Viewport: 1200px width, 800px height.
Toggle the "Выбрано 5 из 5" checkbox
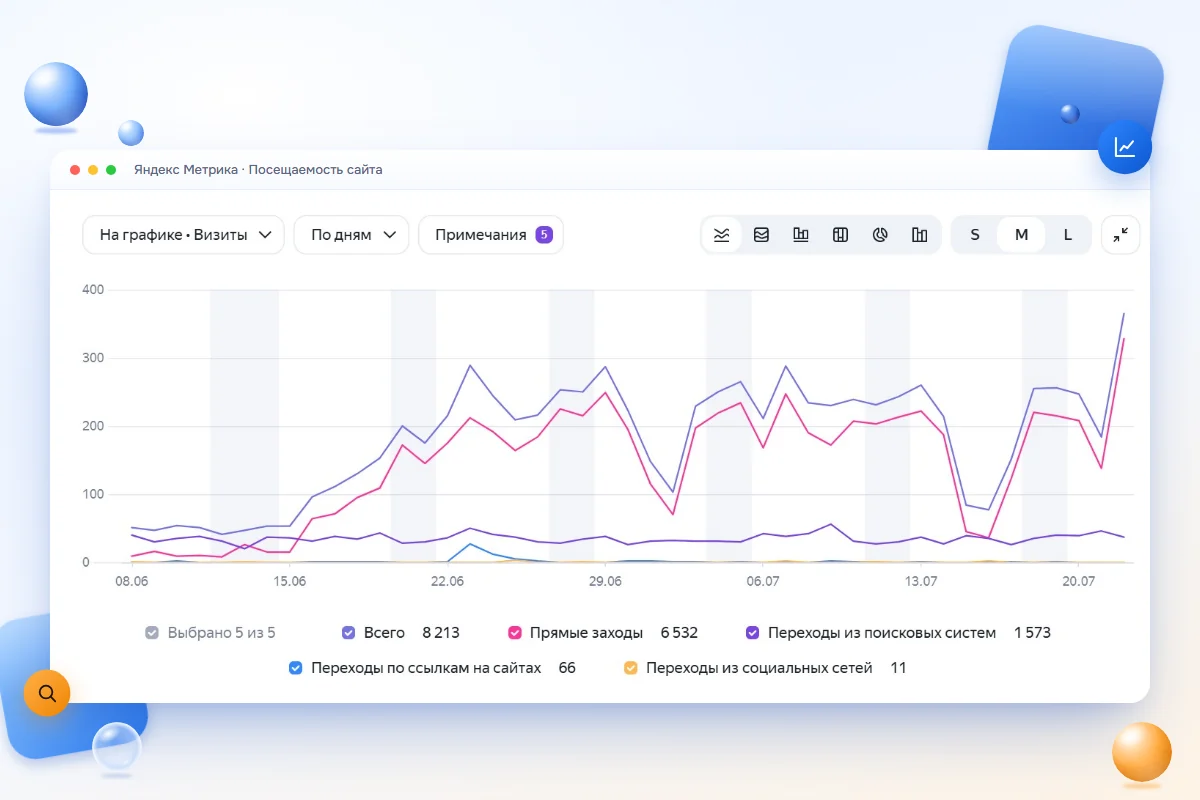click(x=152, y=633)
